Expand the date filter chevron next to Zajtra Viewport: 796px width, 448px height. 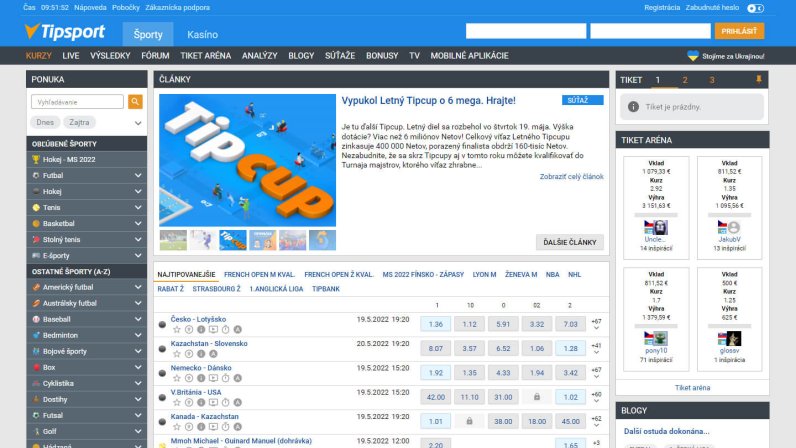pos(138,123)
